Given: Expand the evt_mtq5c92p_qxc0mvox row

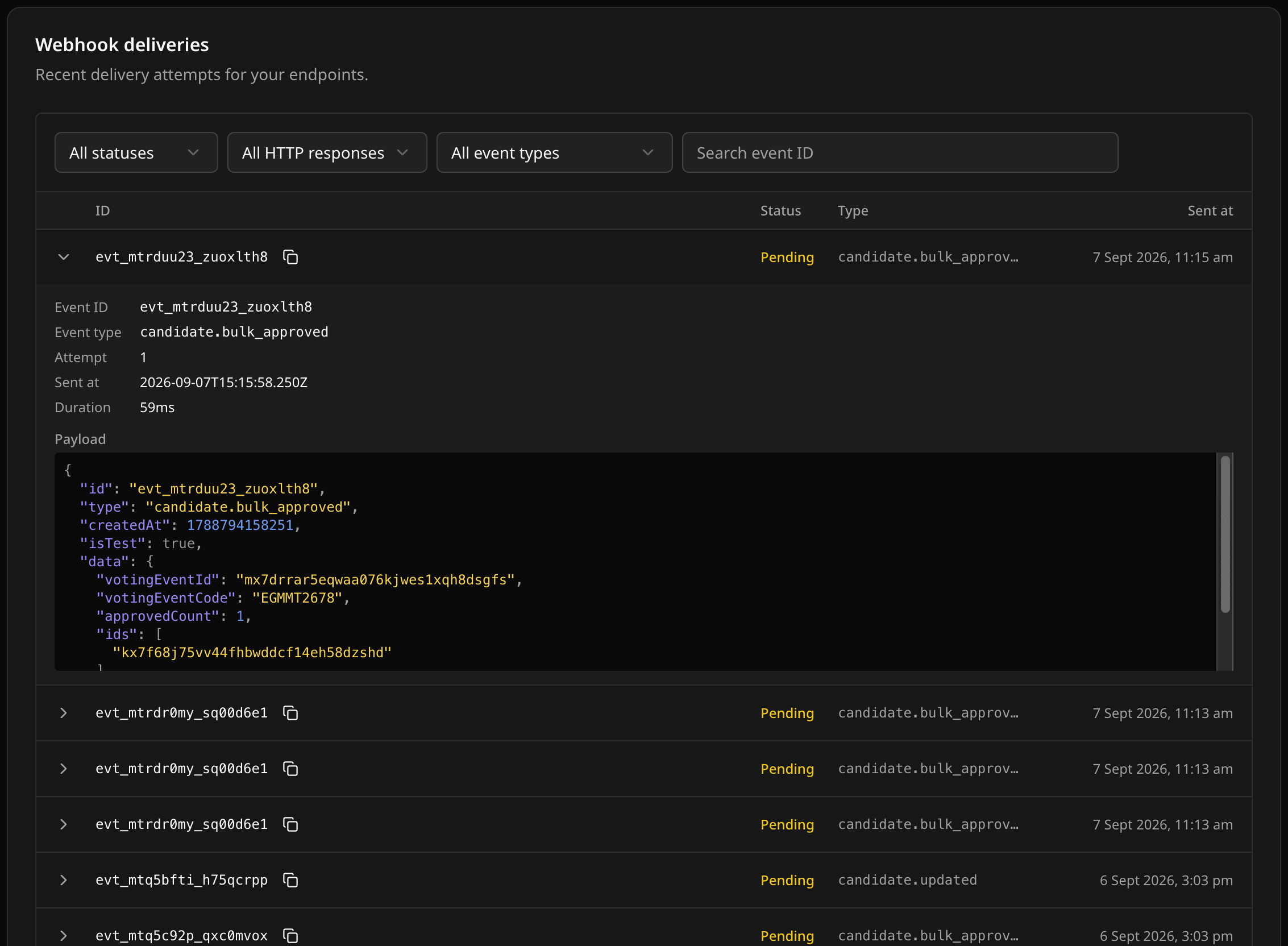Looking at the screenshot, I should pyautogui.click(x=64, y=936).
